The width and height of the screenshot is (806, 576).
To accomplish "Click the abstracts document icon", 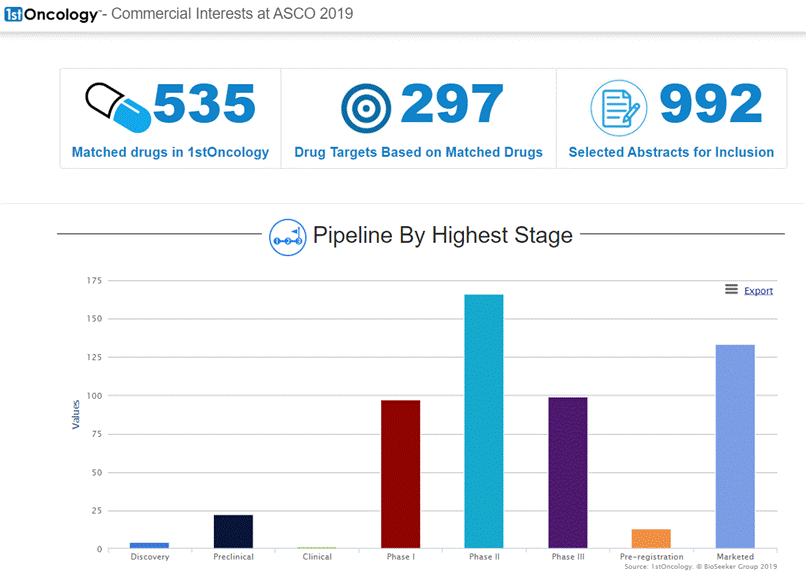I will [x=619, y=108].
